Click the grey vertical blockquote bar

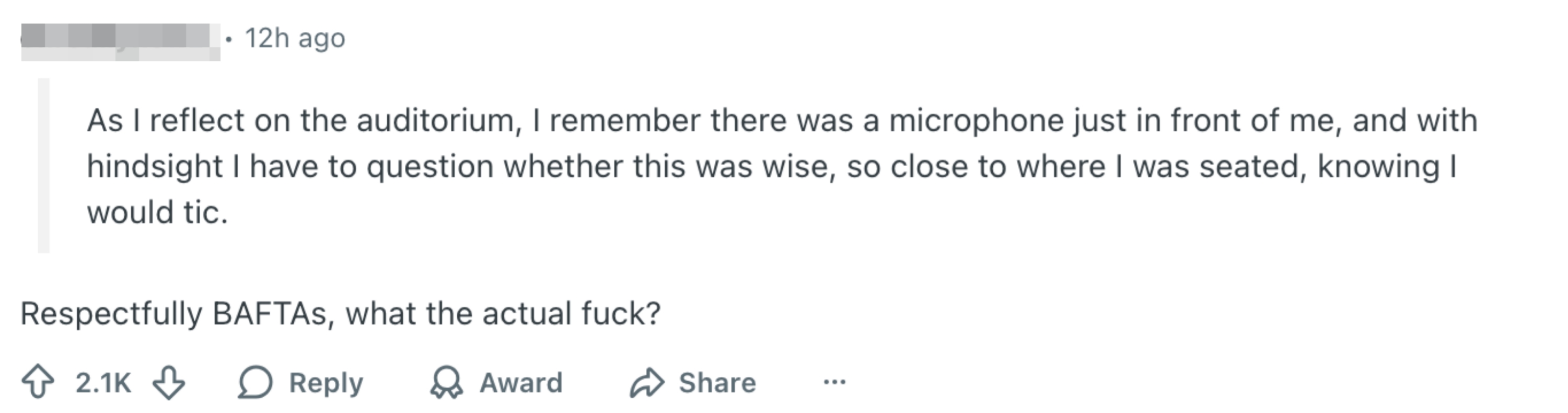pyautogui.click(x=43, y=165)
